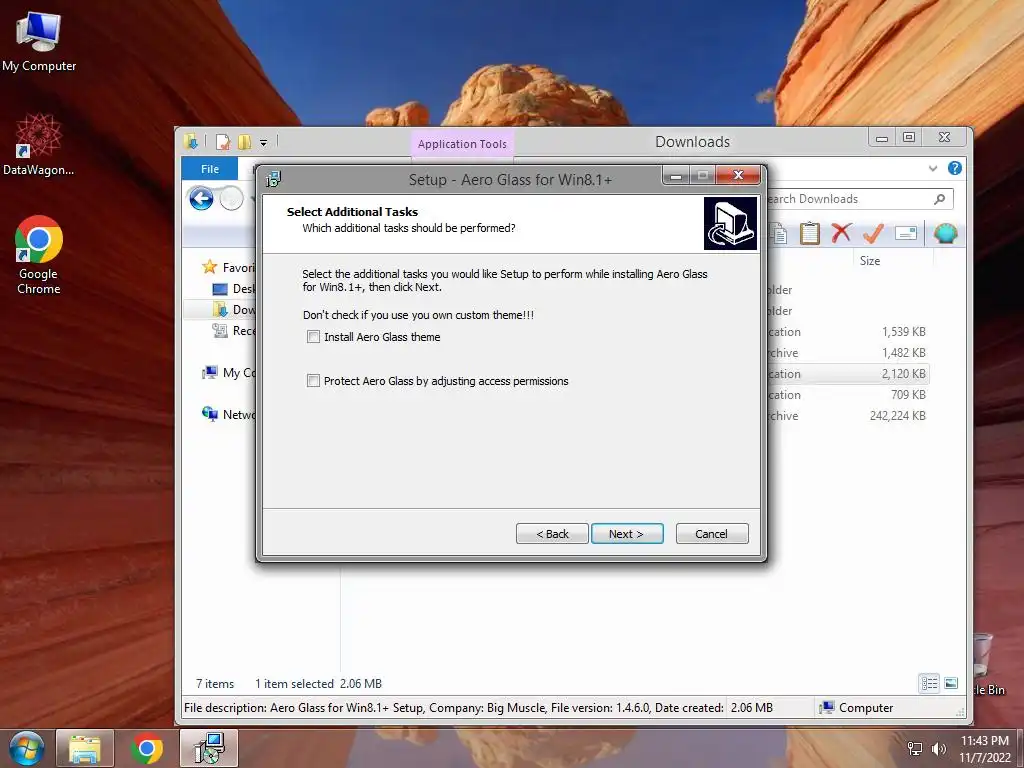The width and height of the screenshot is (1024, 768).
Task: Click the Paste clipboard toolbar icon
Action: [810, 233]
